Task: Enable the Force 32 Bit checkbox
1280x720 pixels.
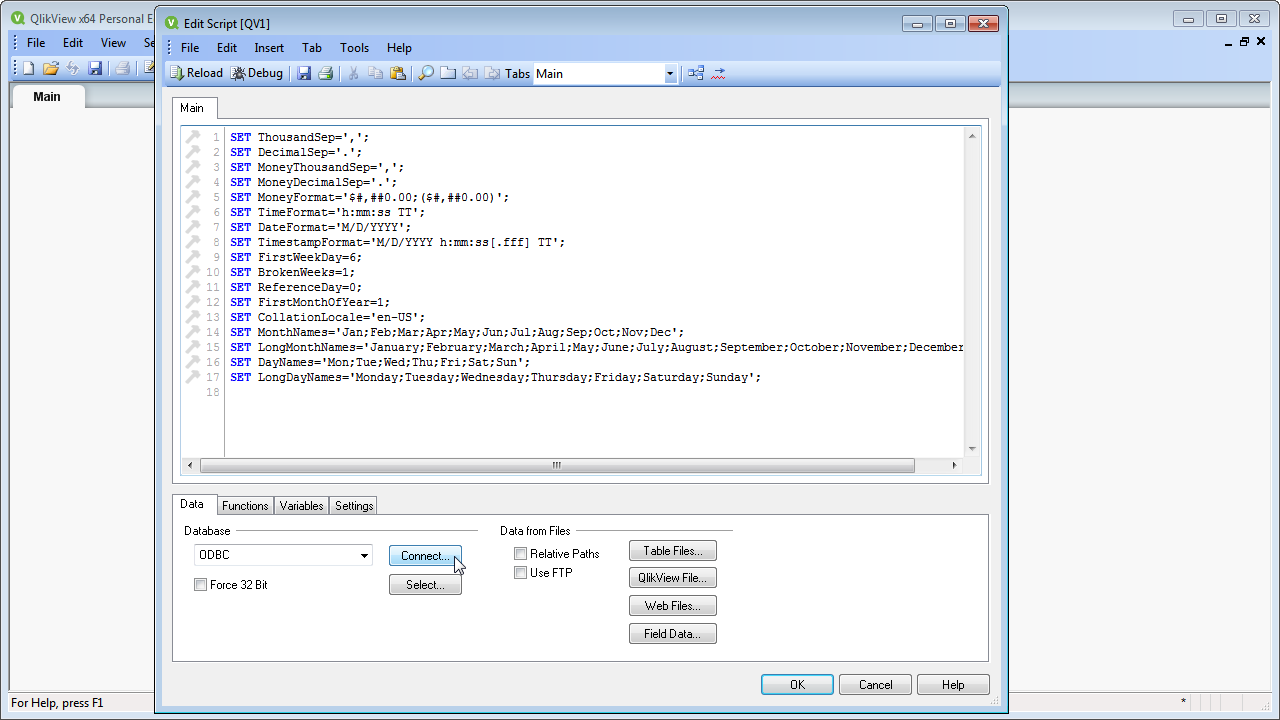Action: 201,585
